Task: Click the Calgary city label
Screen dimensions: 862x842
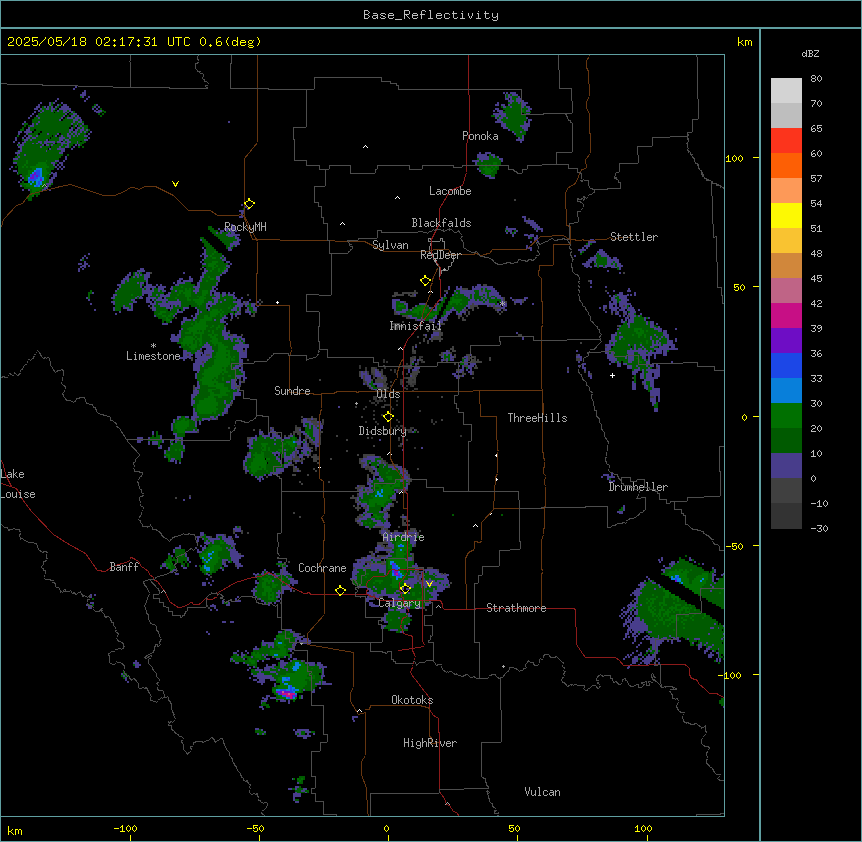Action: point(399,603)
